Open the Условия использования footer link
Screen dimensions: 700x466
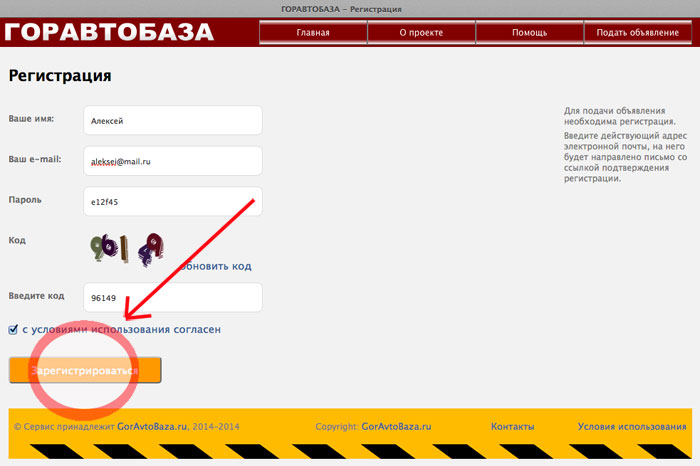632,427
